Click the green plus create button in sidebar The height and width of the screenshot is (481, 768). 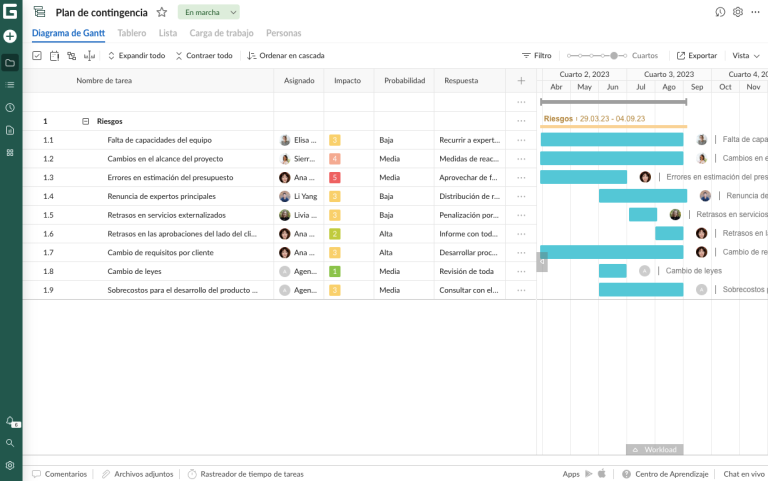[x=10, y=36]
